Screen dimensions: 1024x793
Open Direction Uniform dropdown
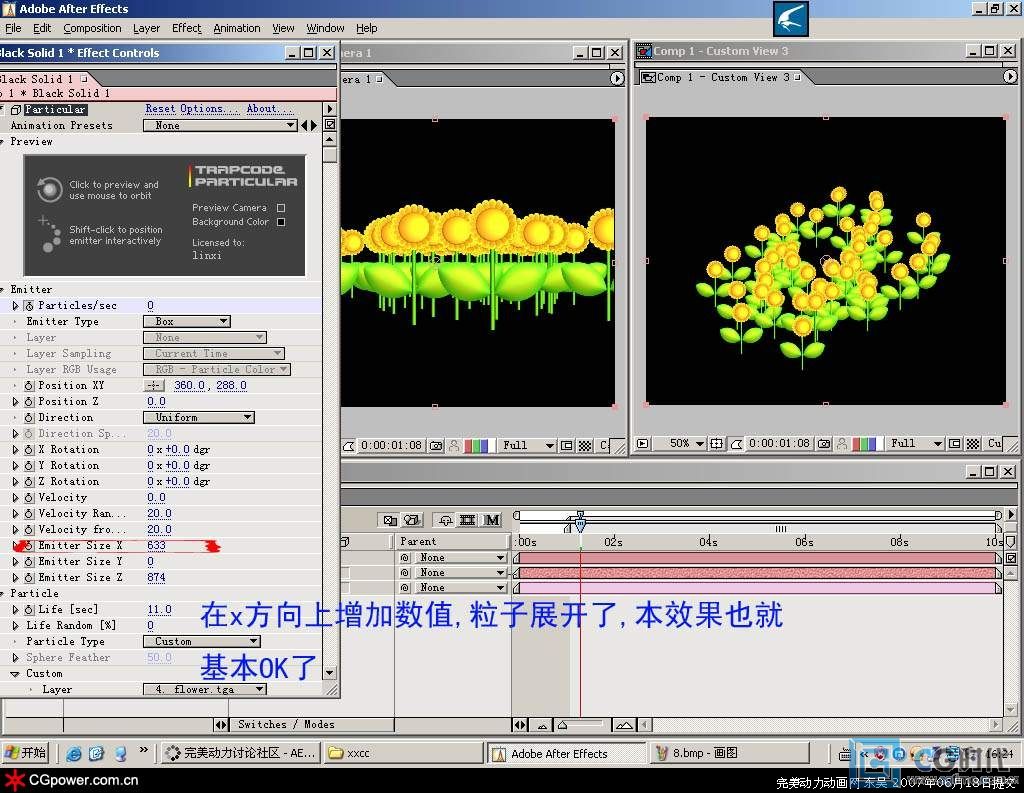coord(199,417)
